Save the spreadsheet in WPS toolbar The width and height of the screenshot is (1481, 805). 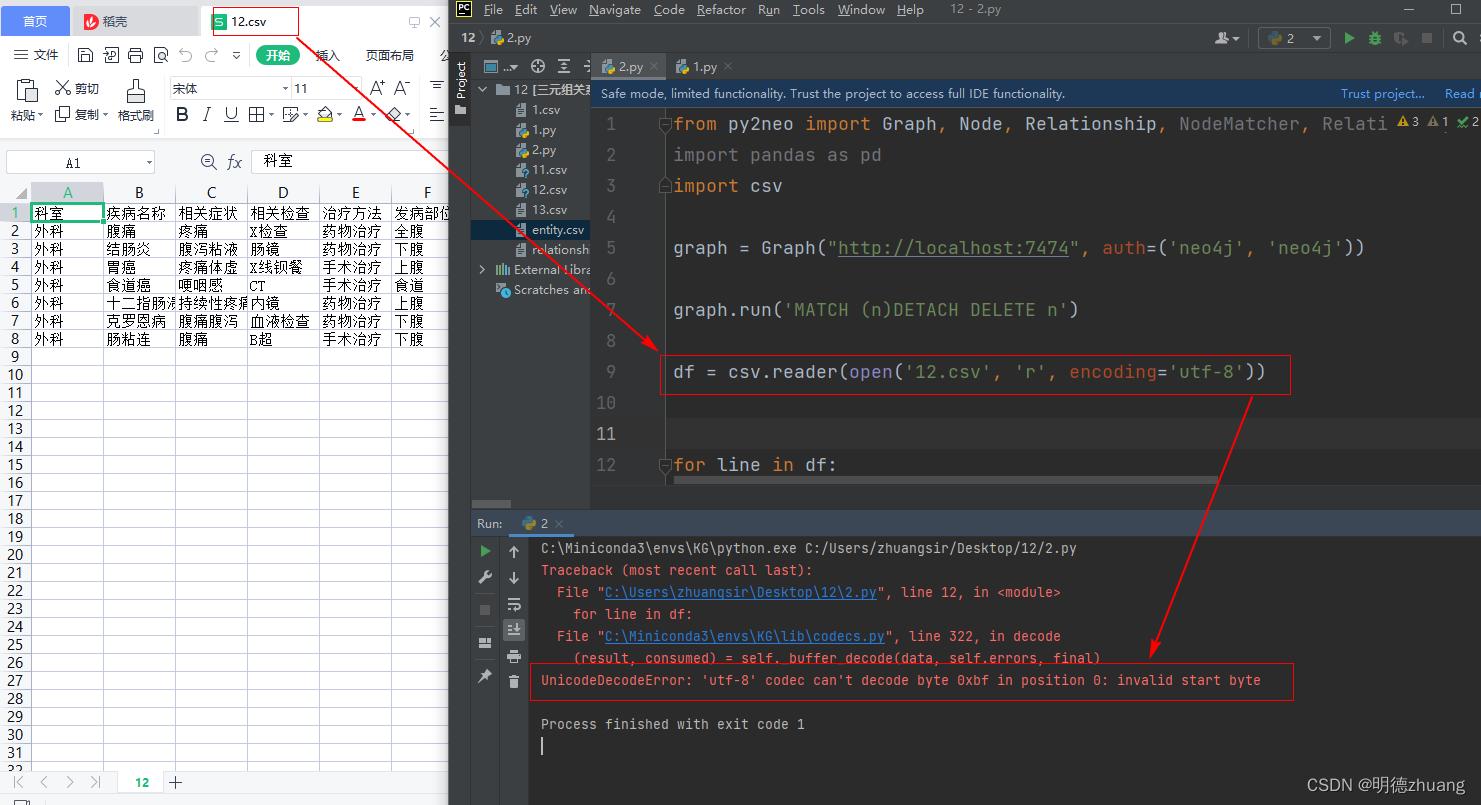coord(86,55)
